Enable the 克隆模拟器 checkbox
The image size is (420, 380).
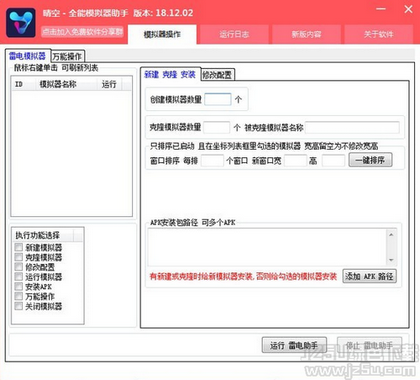[x=19, y=257]
